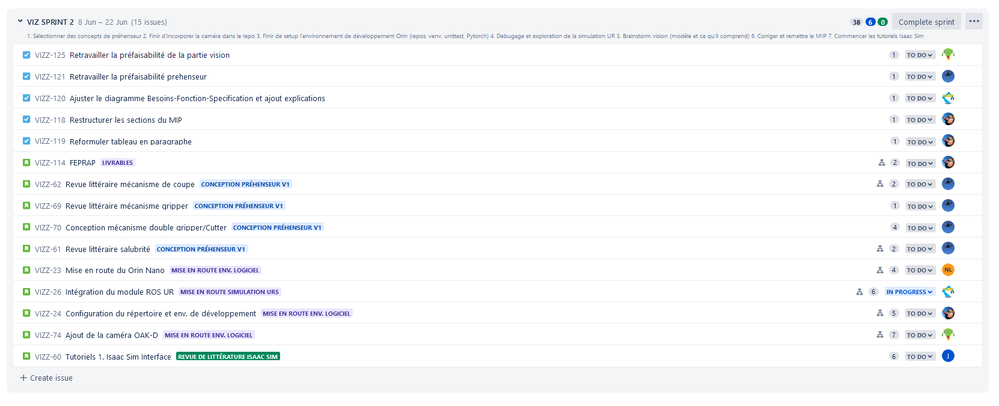Click the story icon of VIZZ-114
This screenshot has height=406, width=999.
point(27,163)
